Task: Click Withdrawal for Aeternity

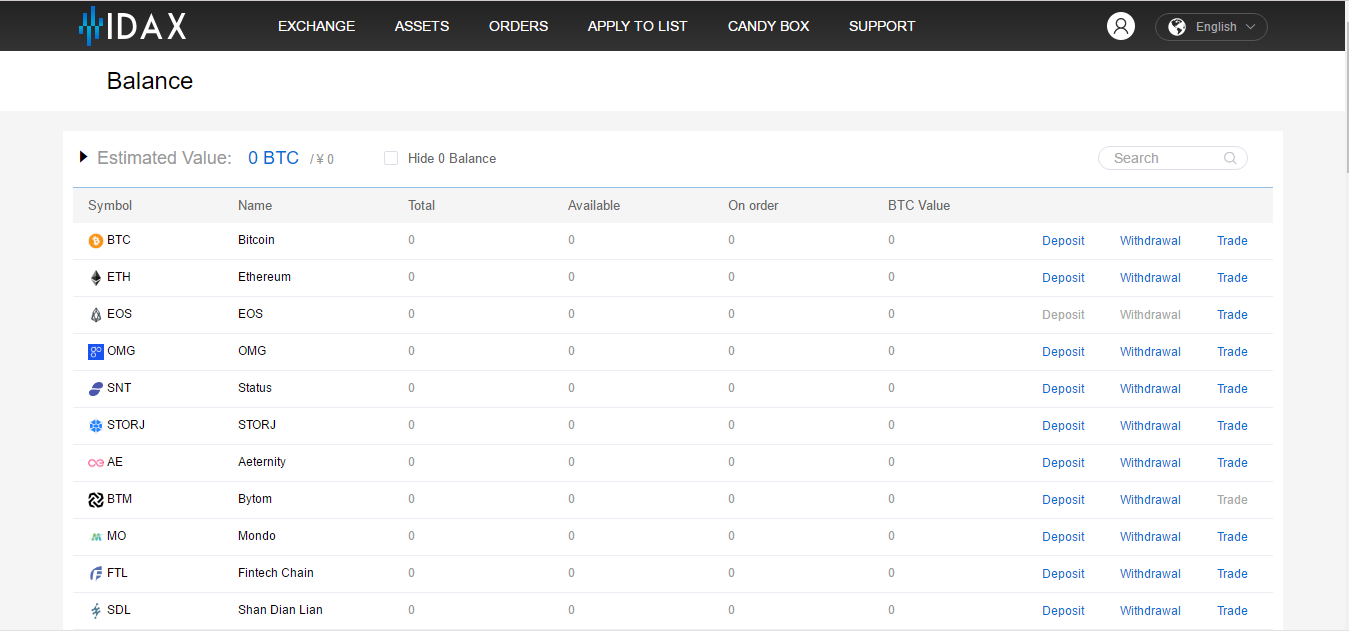Action: (1150, 463)
